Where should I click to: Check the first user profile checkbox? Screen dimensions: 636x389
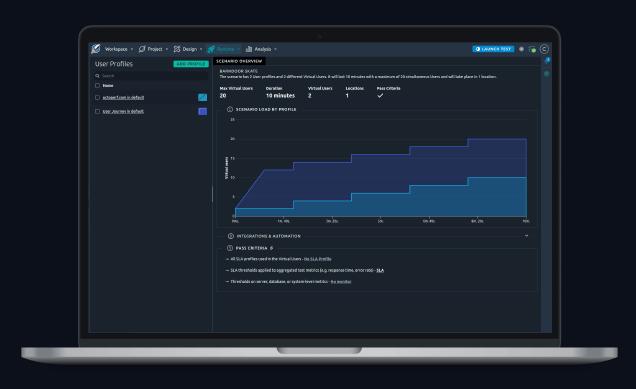pos(97,97)
